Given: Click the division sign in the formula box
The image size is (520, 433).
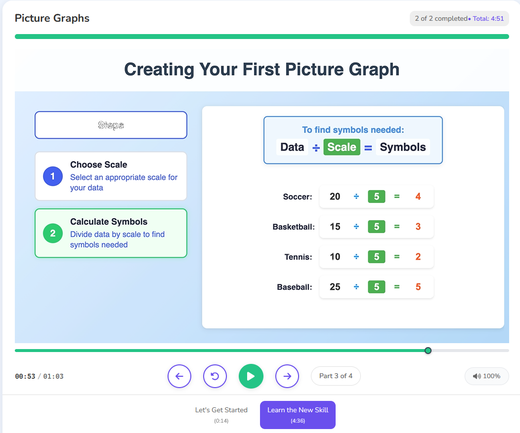Looking at the screenshot, I should coord(316,147).
